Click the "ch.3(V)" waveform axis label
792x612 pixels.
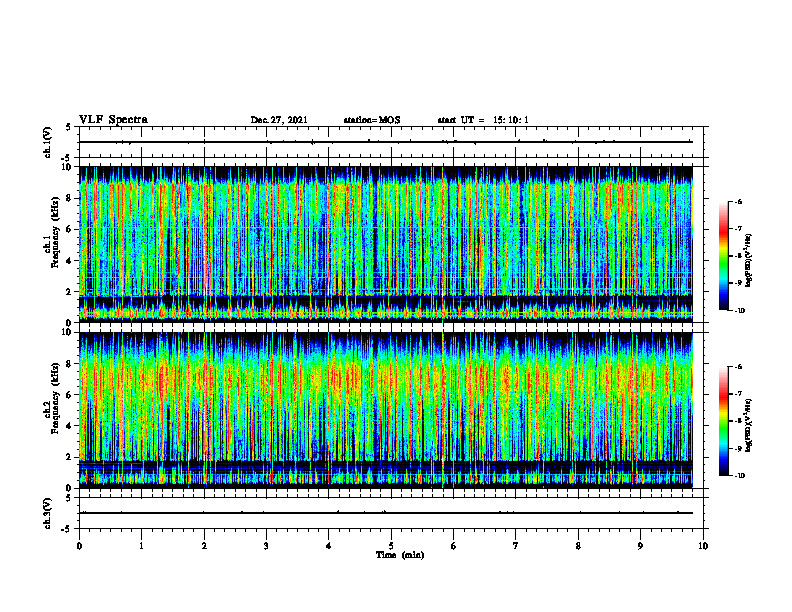pyautogui.click(x=48, y=513)
